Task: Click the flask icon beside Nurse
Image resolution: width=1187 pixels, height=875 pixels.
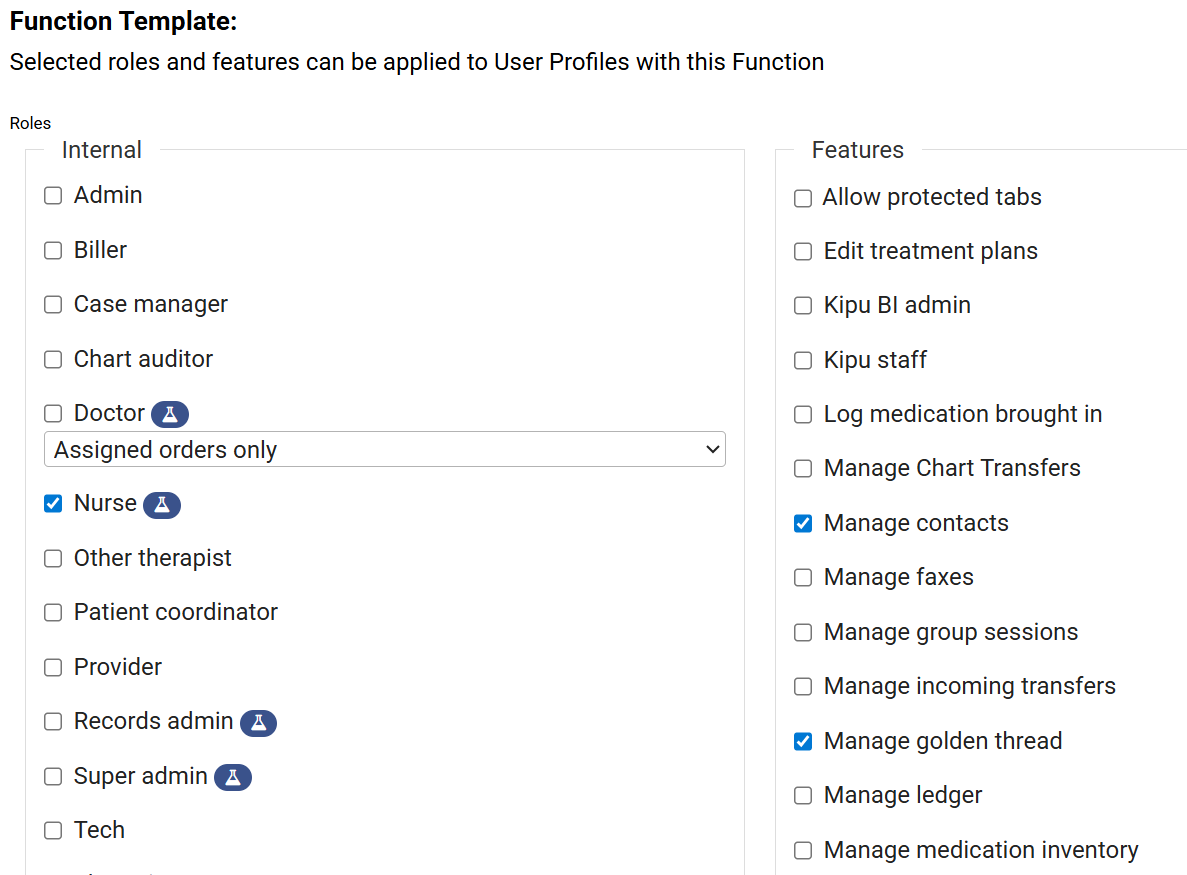Action: pos(162,505)
